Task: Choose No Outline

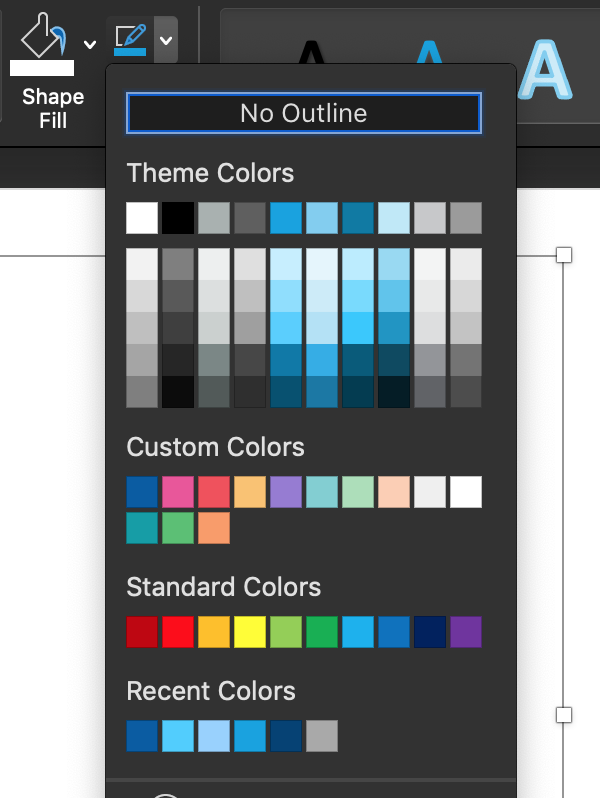Action: point(304,113)
